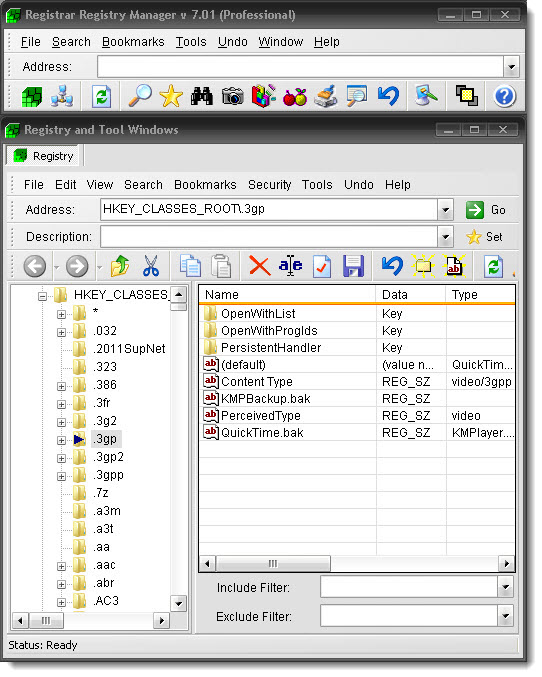The height and width of the screenshot is (677, 542).
Task: Open top Address bar dropdown arrow
Action: (x=511, y=67)
